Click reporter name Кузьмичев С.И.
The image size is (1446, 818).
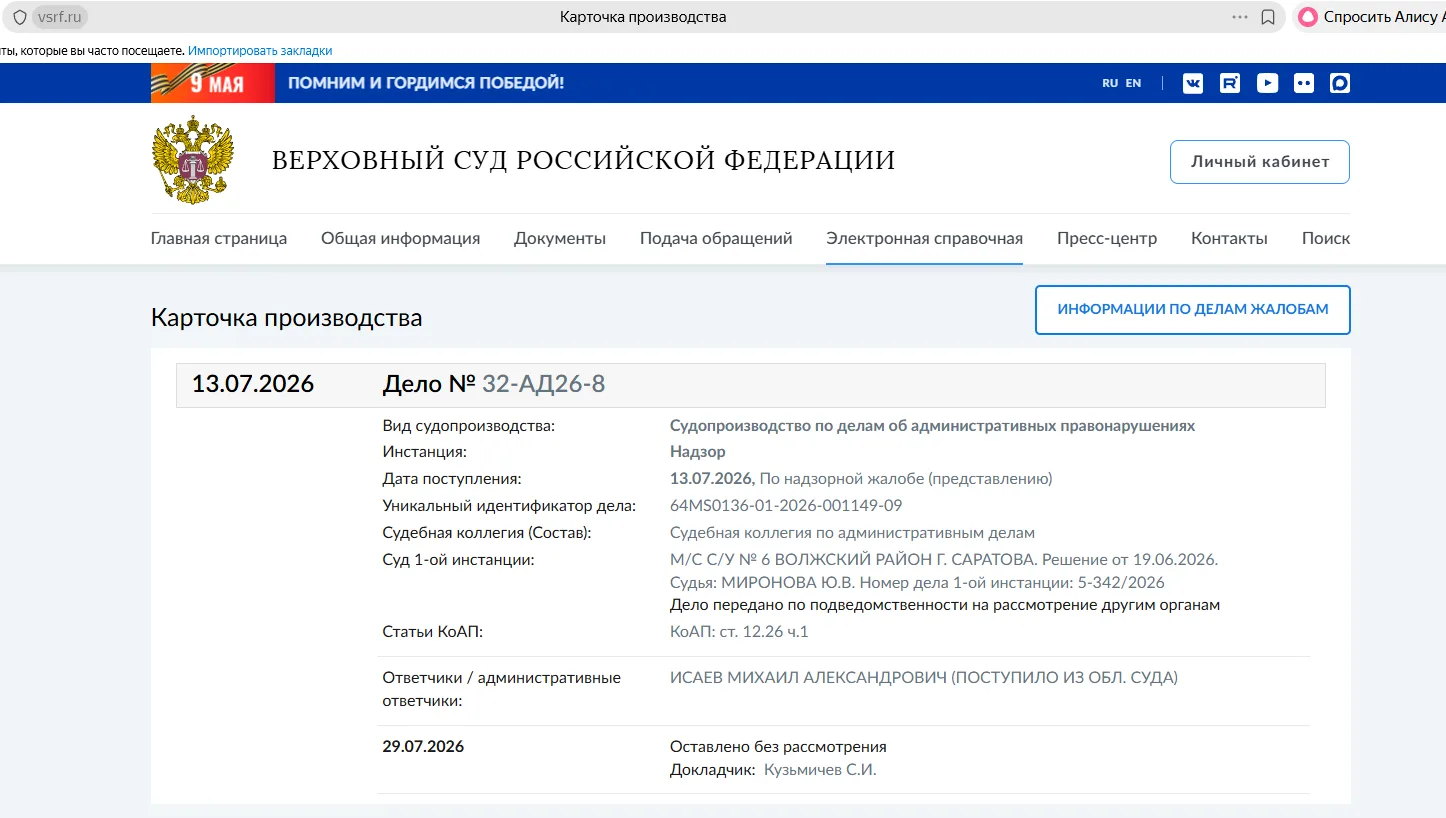[x=820, y=770]
